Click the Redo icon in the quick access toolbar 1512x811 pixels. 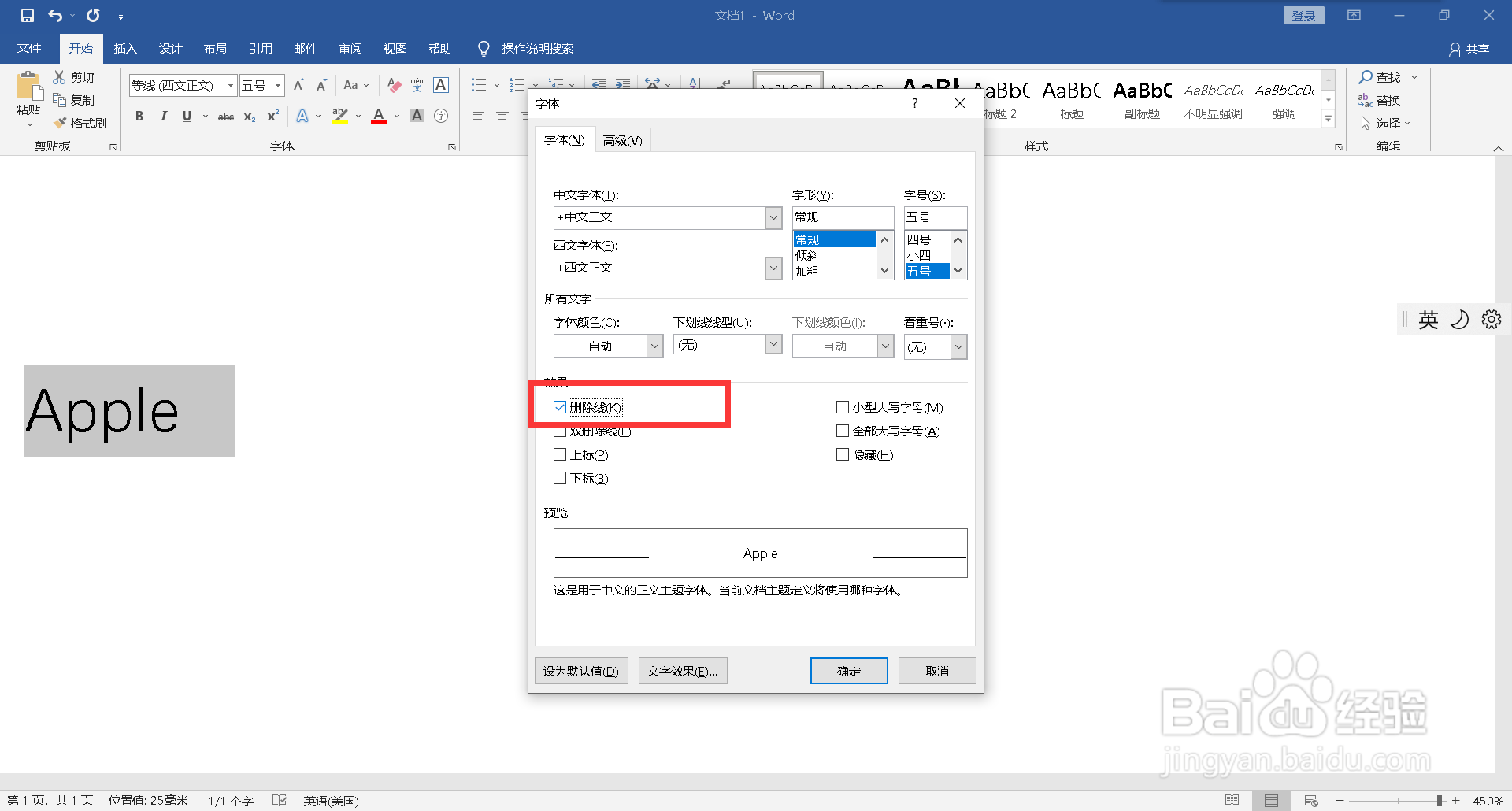(x=93, y=16)
